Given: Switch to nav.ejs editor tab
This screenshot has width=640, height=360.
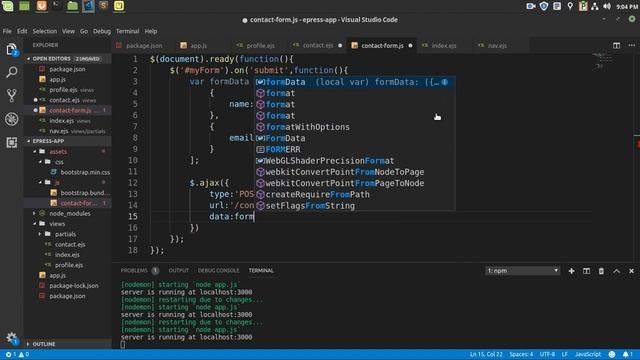Looking at the screenshot, I should coord(497,46).
